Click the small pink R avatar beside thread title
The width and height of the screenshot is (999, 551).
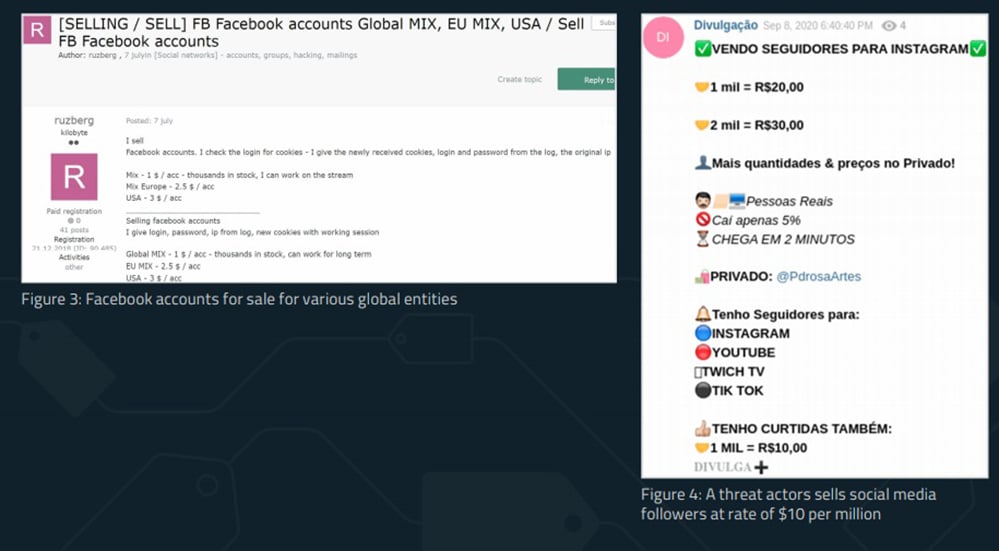37,30
